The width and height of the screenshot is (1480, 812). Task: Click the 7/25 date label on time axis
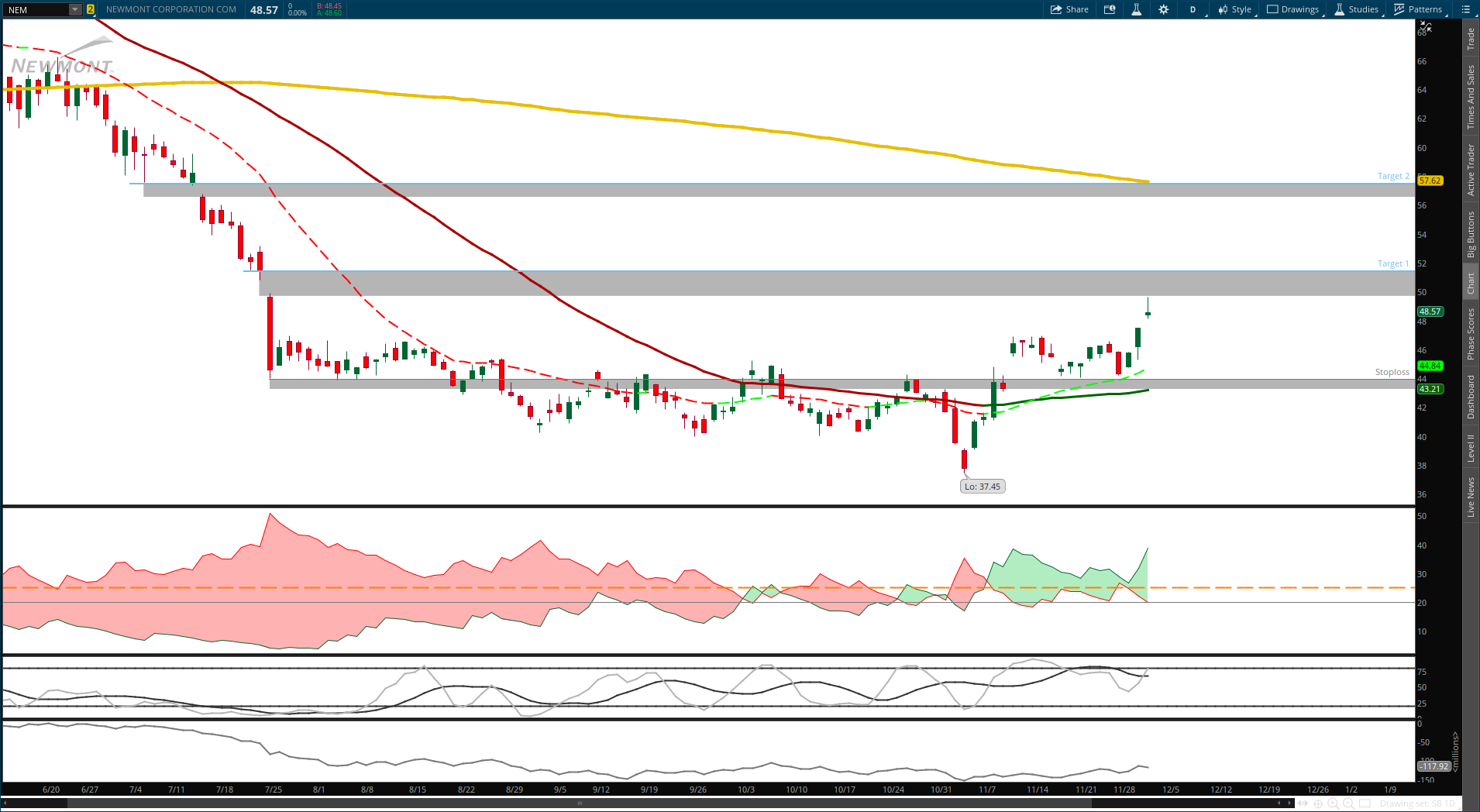(x=274, y=790)
